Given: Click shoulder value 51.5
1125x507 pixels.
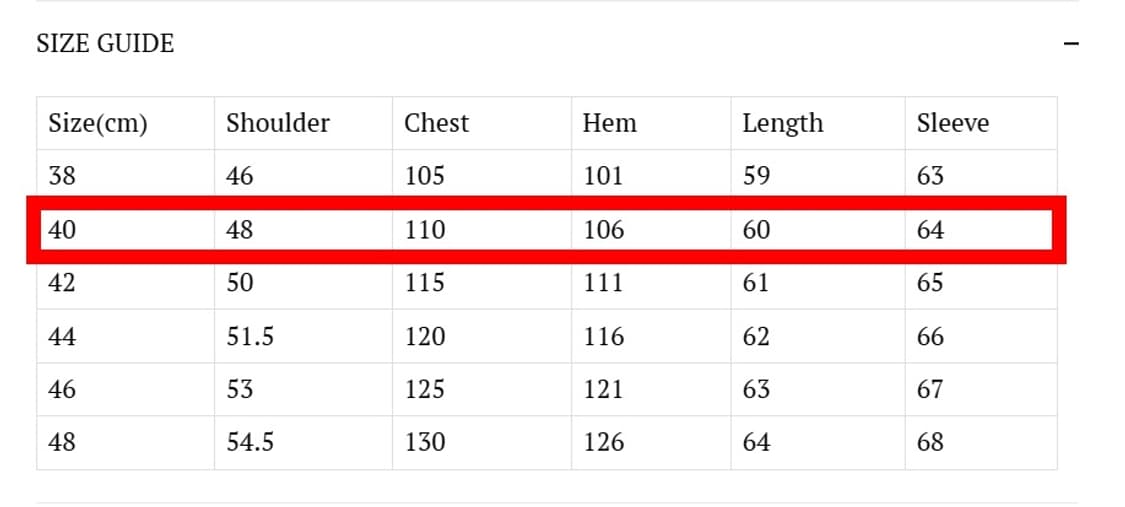Looking at the screenshot, I should point(250,337).
